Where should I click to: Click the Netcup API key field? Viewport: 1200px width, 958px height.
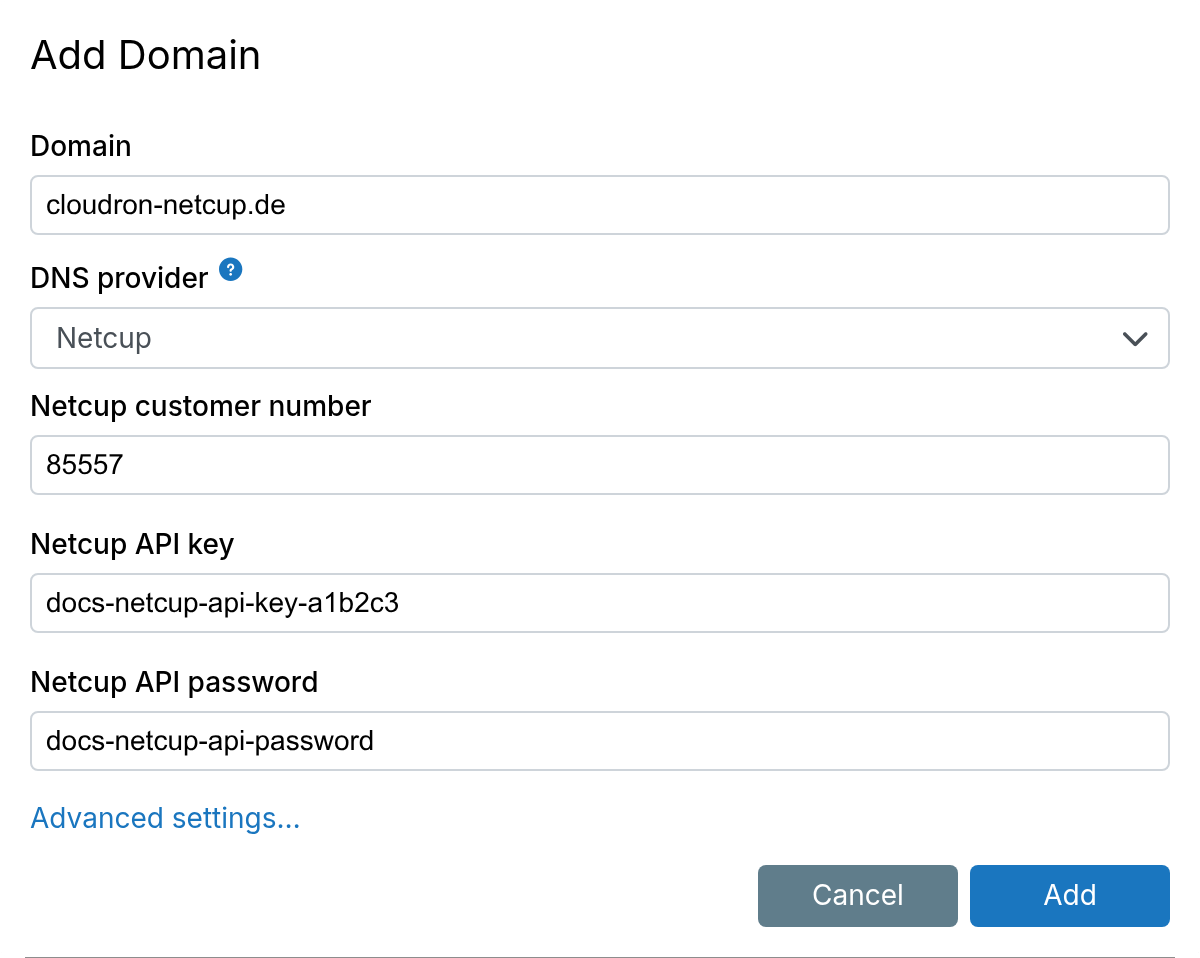600,603
